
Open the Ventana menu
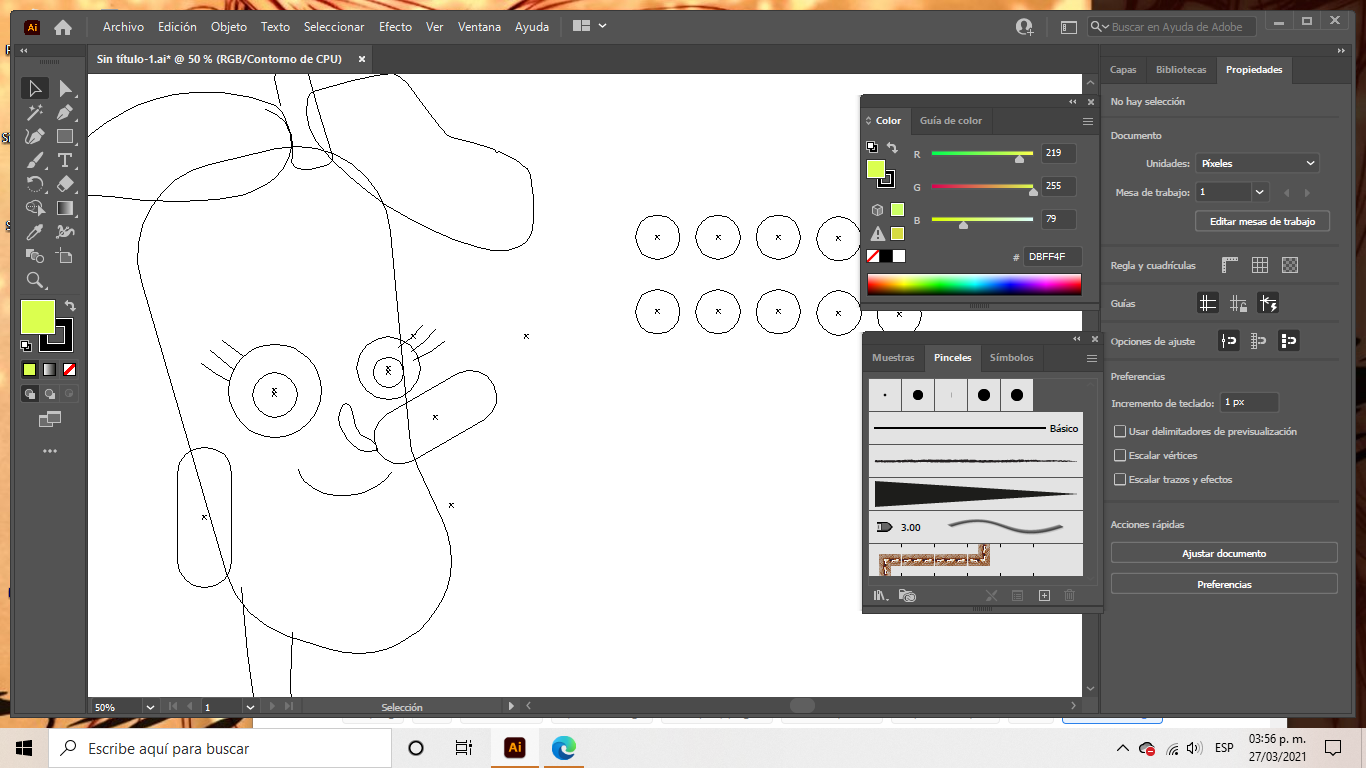click(x=479, y=27)
